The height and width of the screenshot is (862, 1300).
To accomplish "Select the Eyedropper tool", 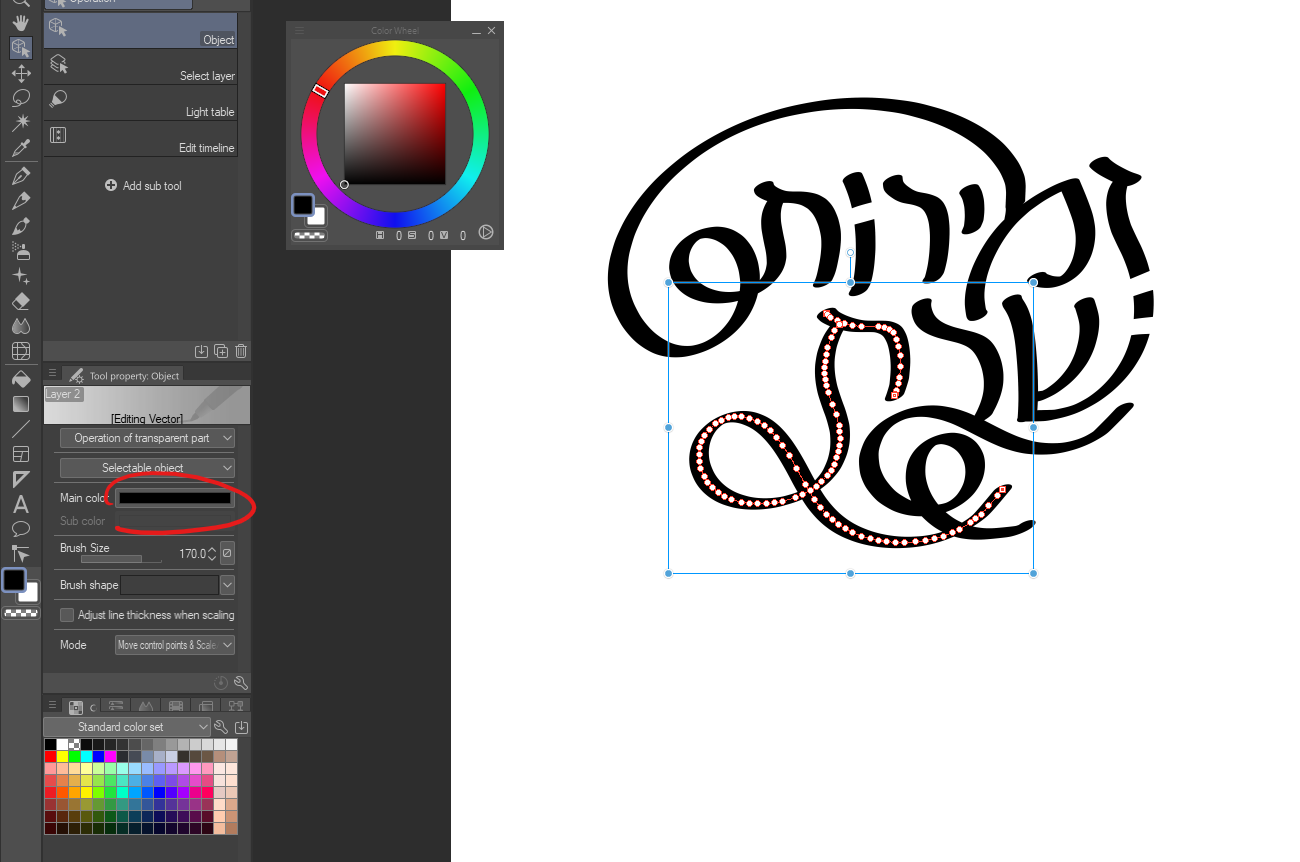I will pyautogui.click(x=20, y=148).
